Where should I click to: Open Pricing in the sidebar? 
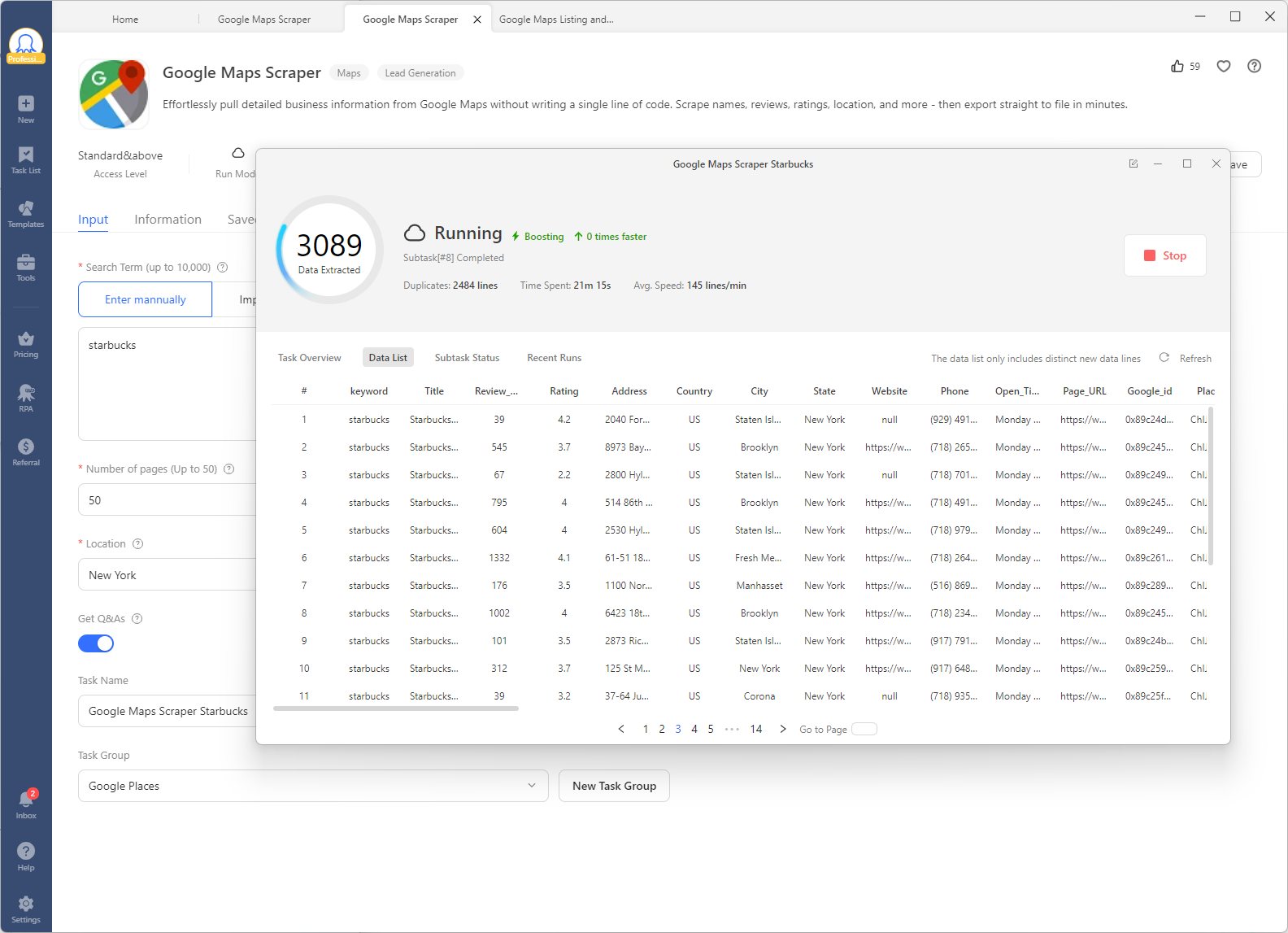click(26, 344)
